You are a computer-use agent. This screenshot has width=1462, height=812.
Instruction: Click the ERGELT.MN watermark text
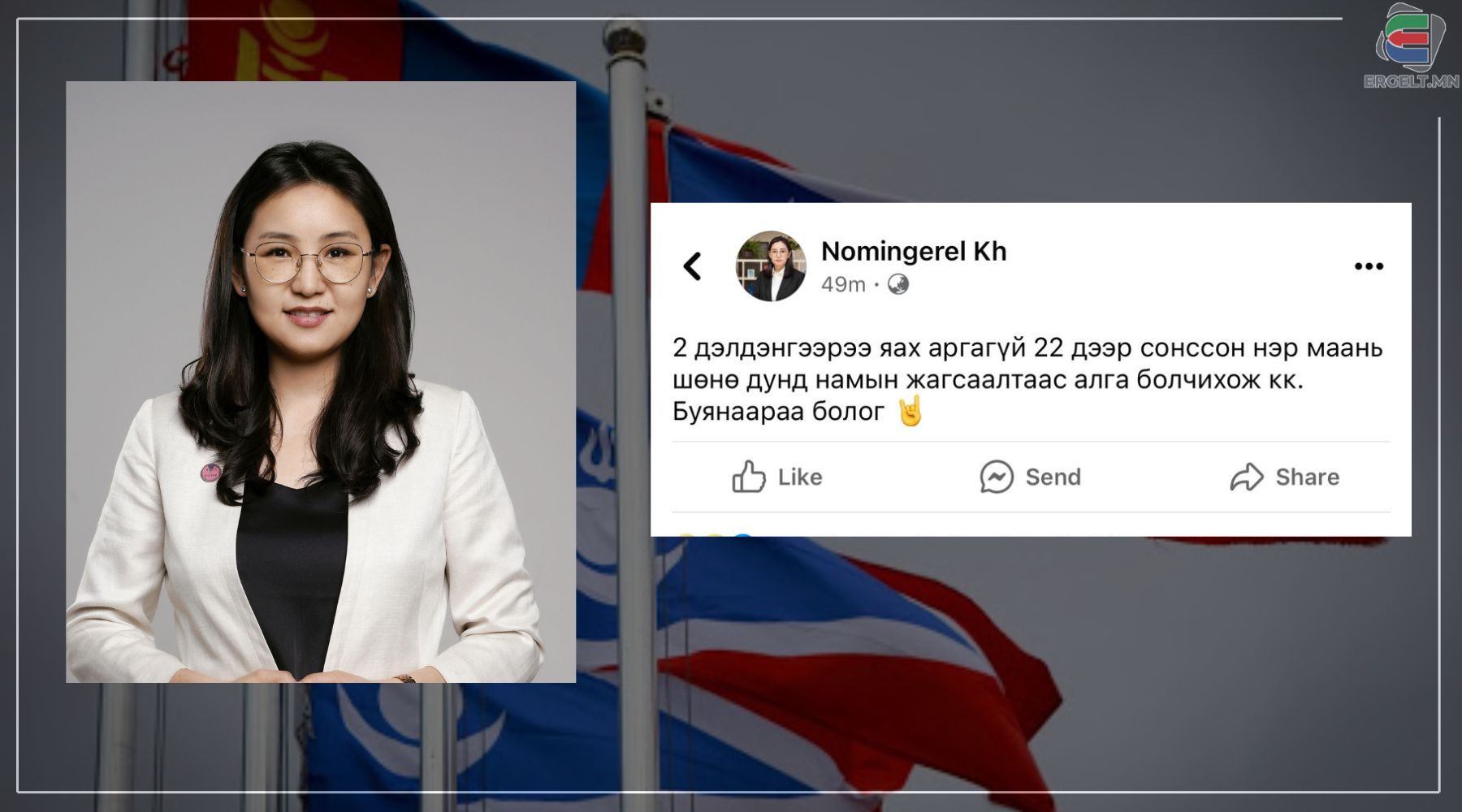point(1412,80)
